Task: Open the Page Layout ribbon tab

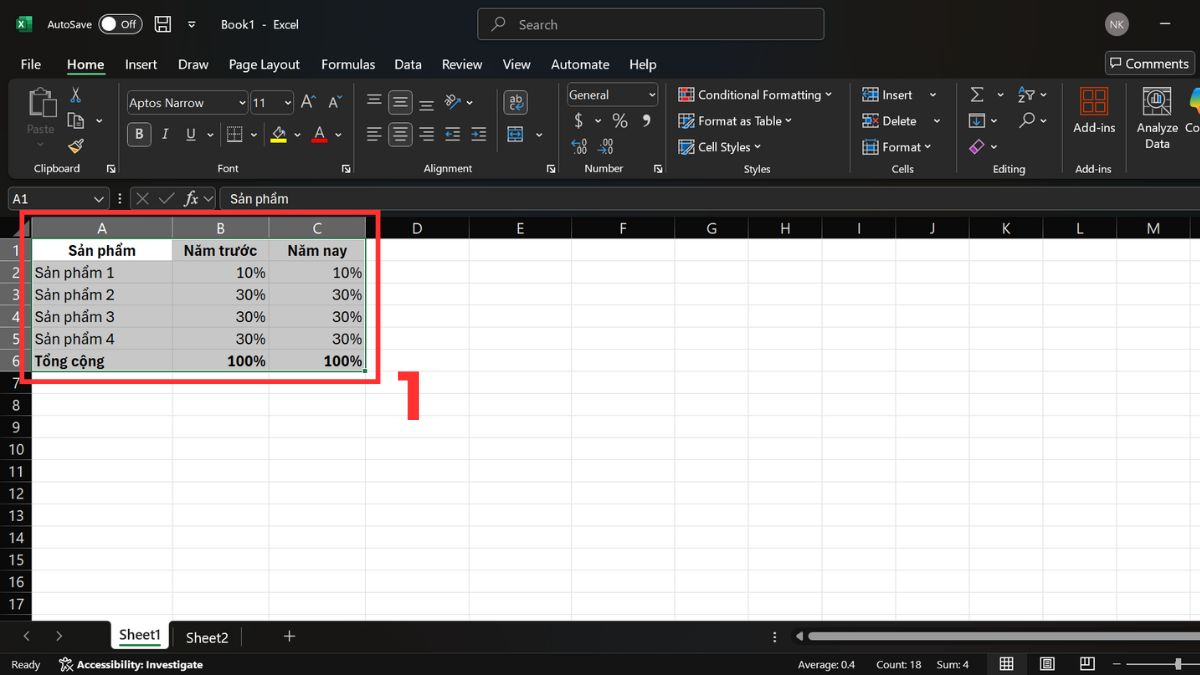Action: 264,64
